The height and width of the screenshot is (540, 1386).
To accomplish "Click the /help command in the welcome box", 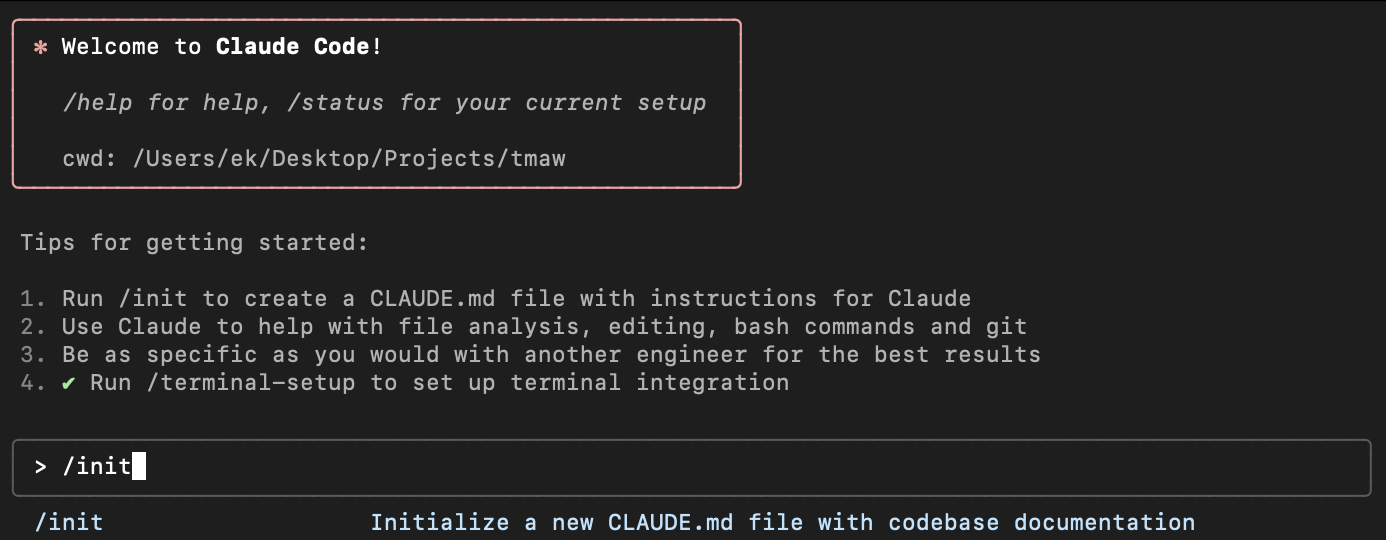I will (x=97, y=103).
